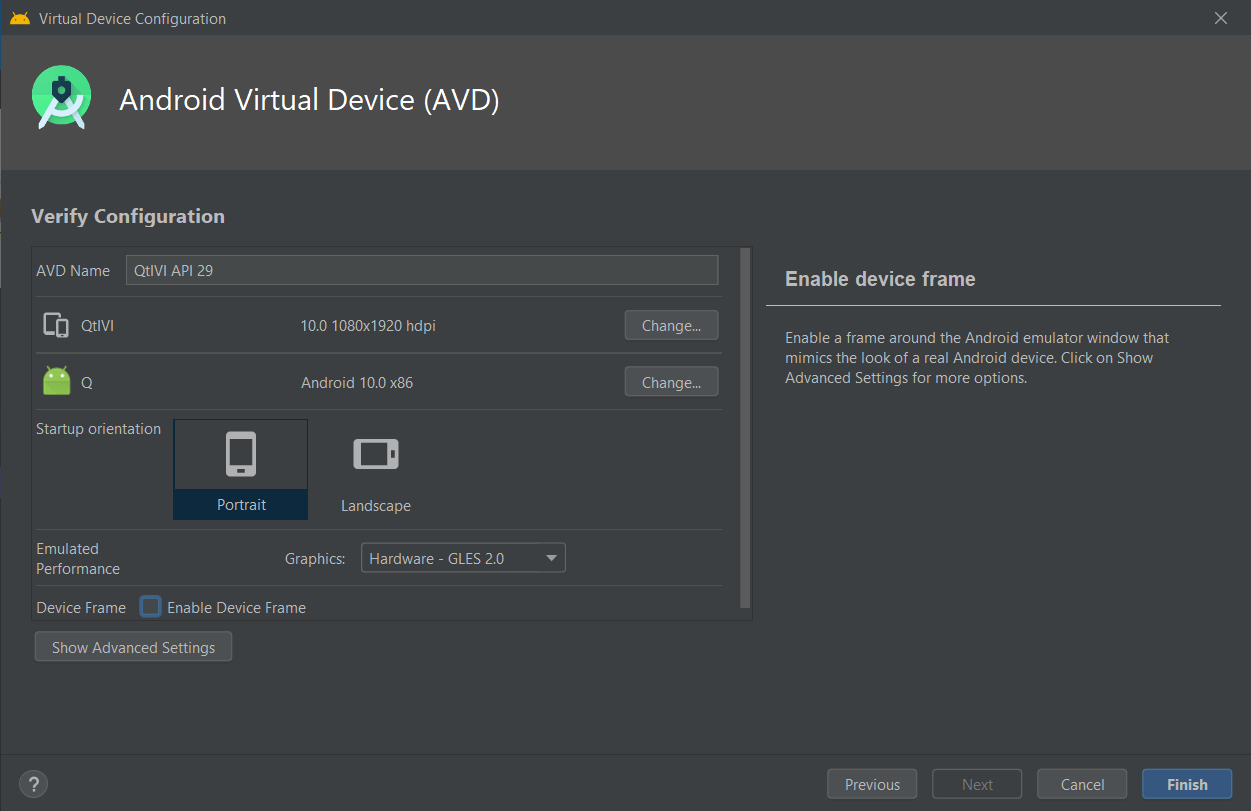Click the Graphics combo box arrow
The width and height of the screenshot is (1251, 811).
pos(551,558)
